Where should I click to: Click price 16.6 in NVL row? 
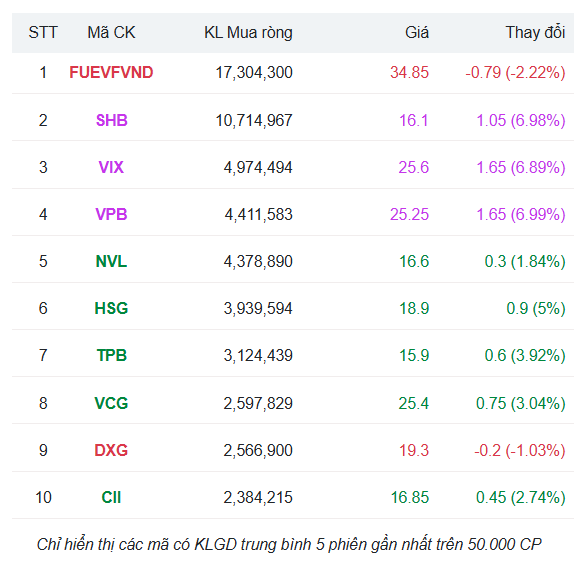[414, 261]
